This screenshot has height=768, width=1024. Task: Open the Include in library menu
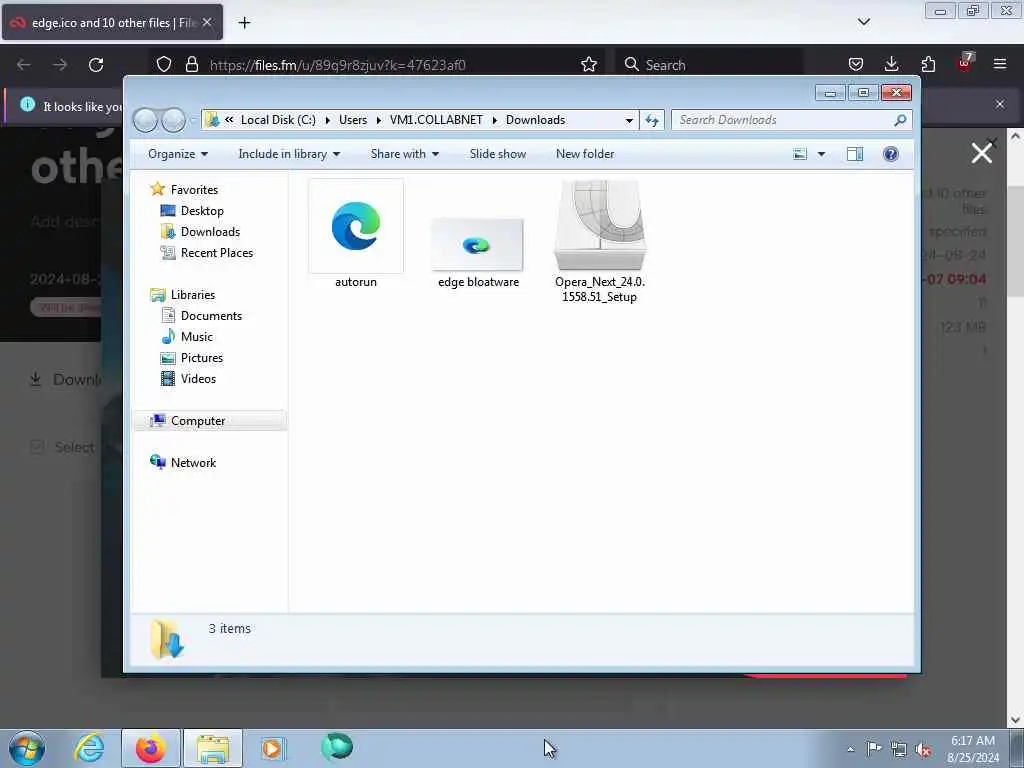point(289,154)
